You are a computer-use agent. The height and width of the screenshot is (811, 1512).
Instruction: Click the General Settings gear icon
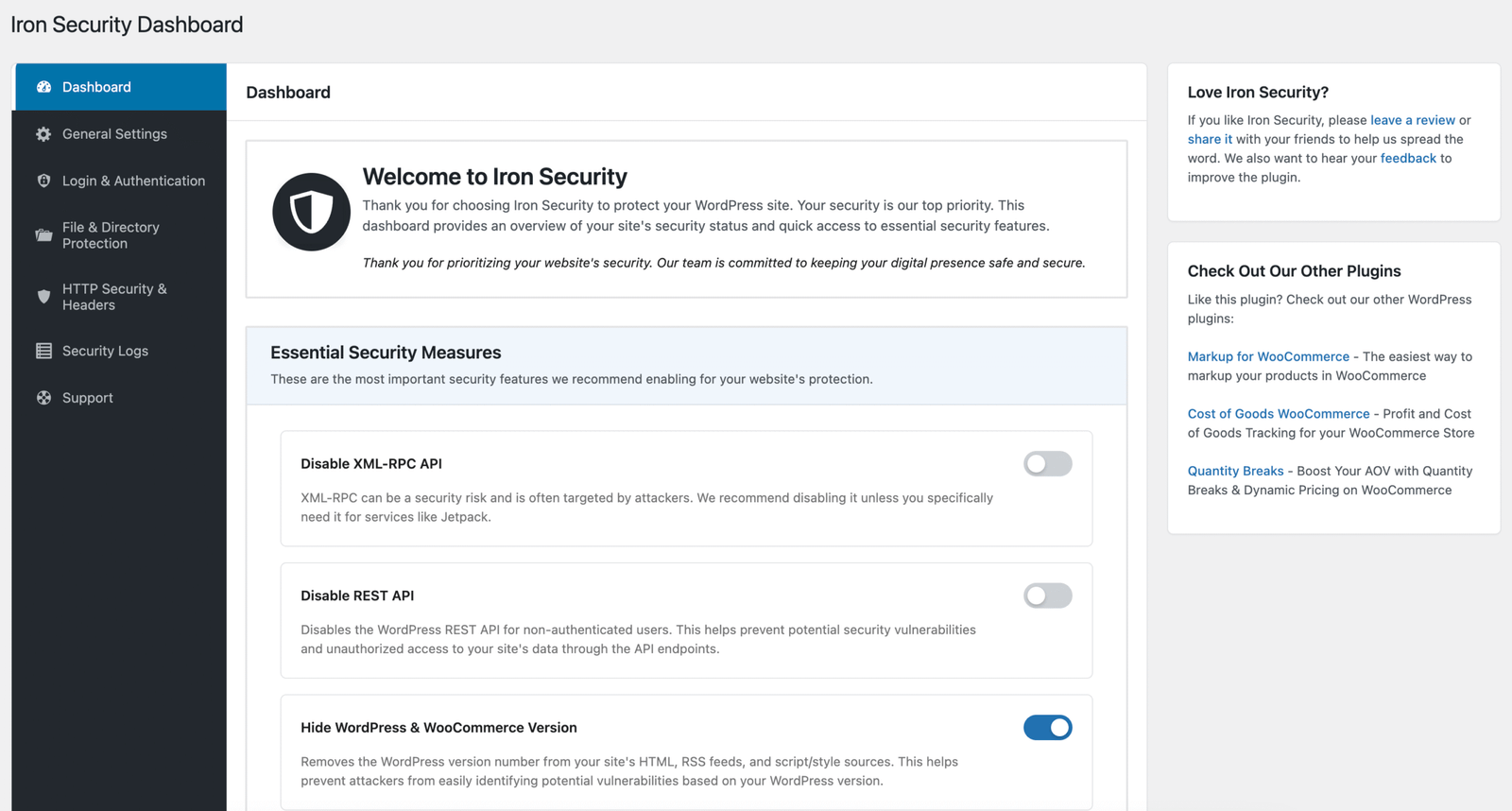coord(43,134)
